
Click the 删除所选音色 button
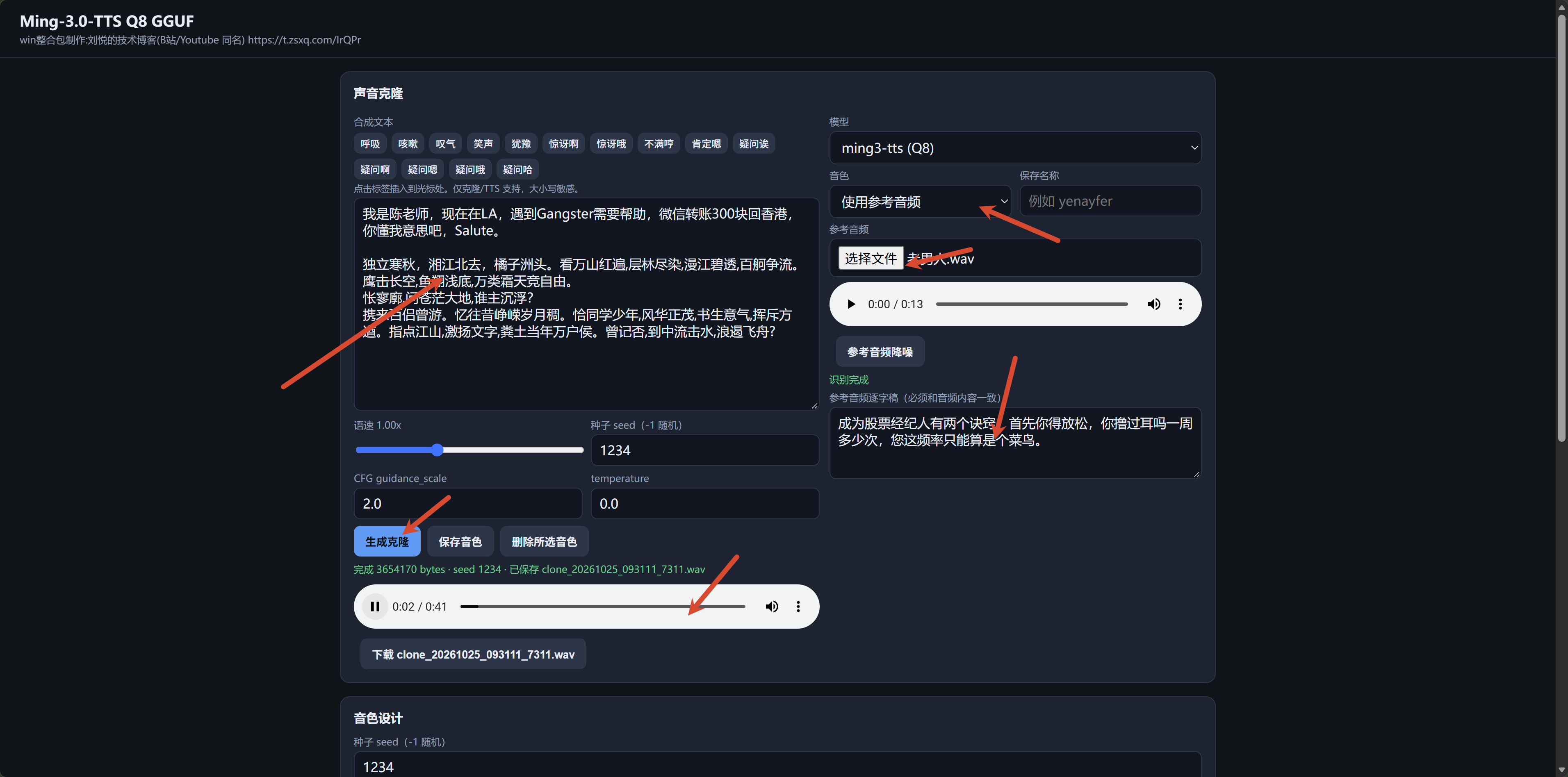(544, 541)
